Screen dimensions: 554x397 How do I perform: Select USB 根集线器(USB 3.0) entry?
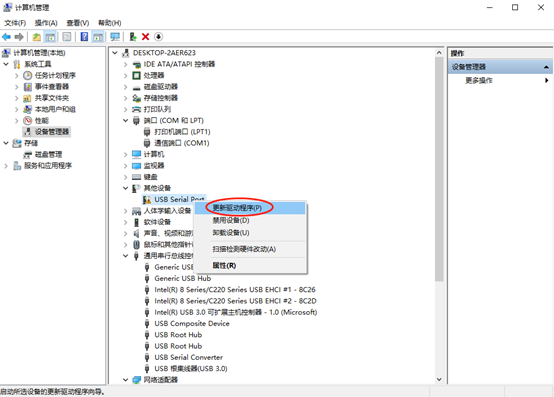click(191, 368)
